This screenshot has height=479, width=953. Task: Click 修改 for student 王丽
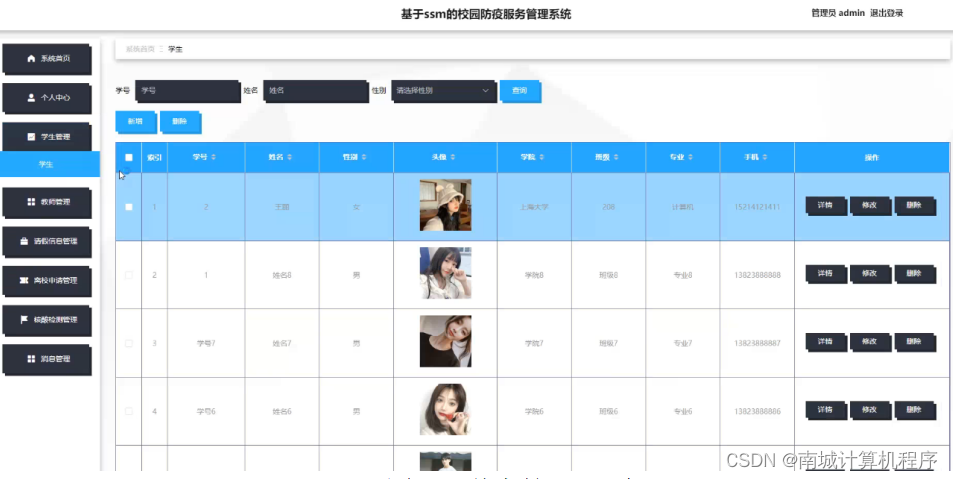coord(870,205)
